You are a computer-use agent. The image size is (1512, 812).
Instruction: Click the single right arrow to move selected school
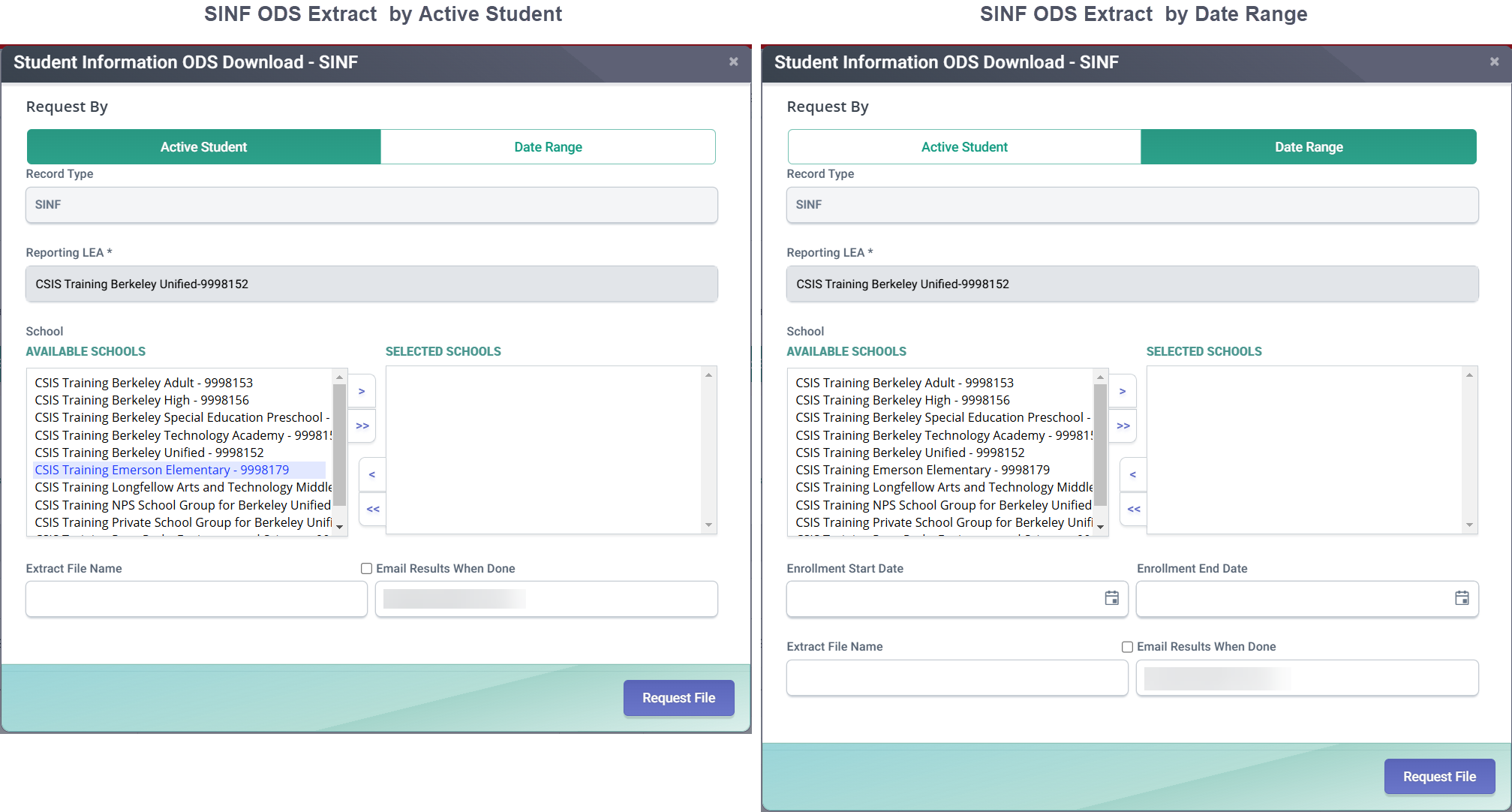(x=362, y=391)
